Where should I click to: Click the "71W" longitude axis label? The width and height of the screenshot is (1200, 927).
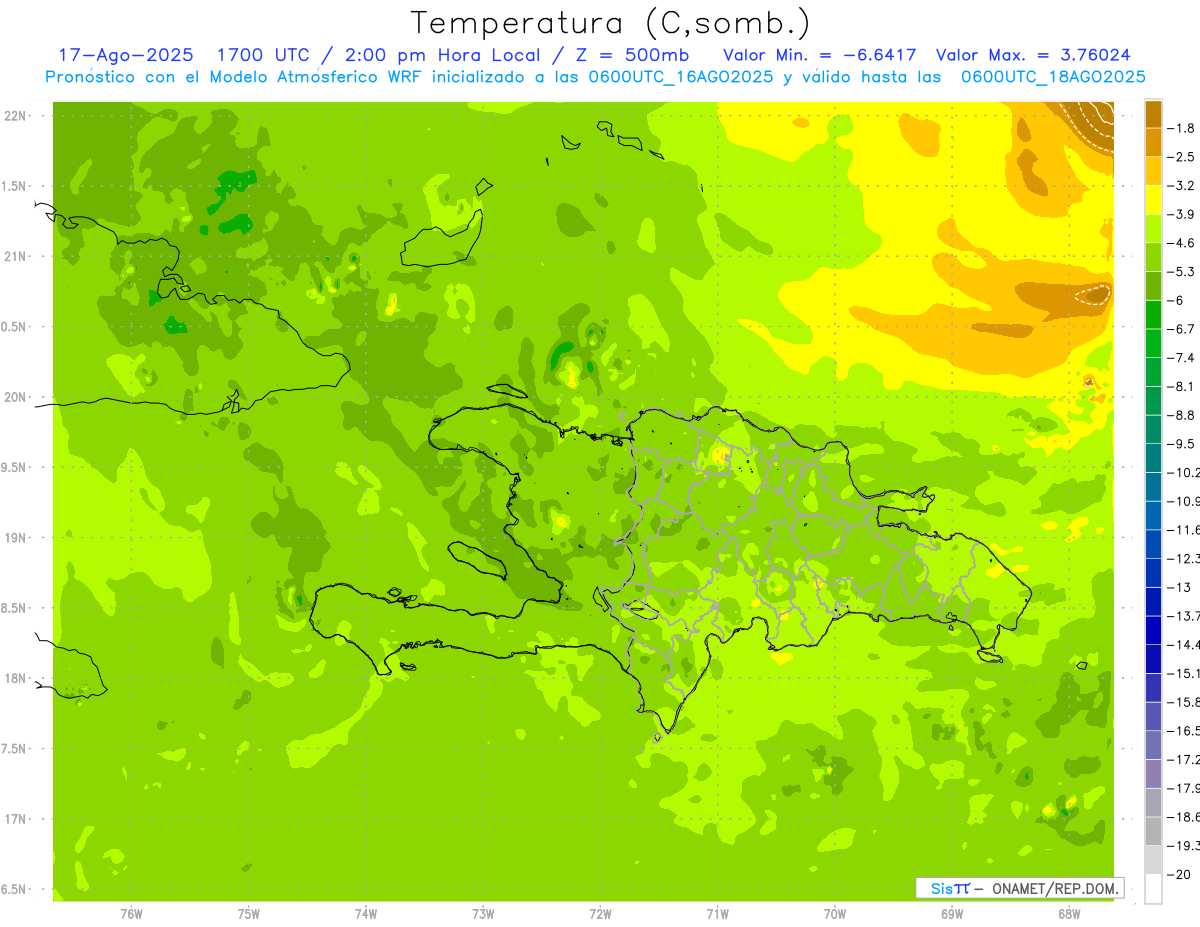tap(717, 914)
